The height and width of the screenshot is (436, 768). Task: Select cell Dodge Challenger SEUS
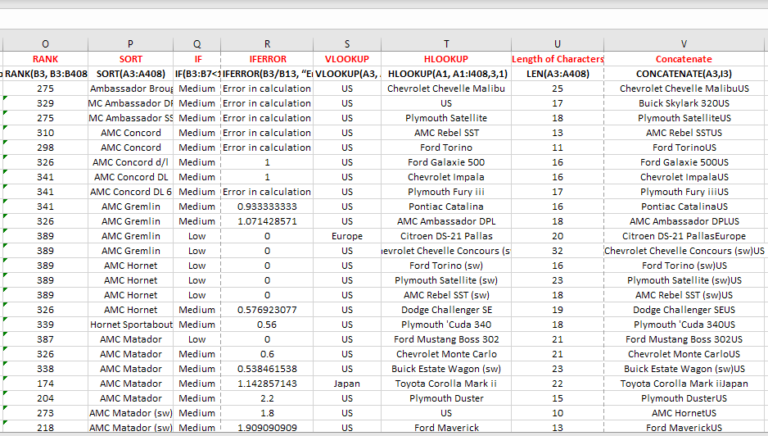684,310
